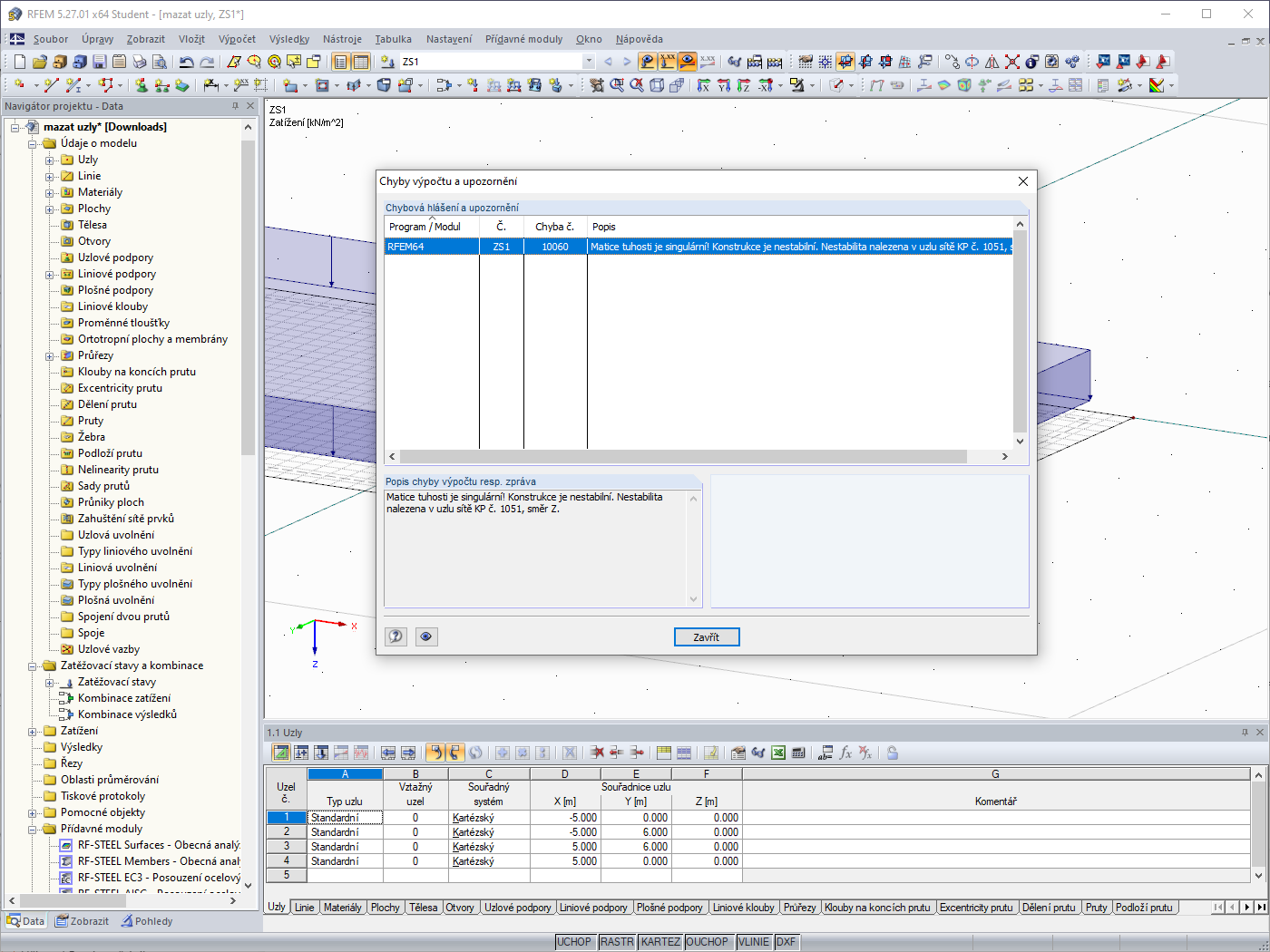1270x952 pixels.
Task: Click the Redo arrow icon
Action: tap(207, 62)
